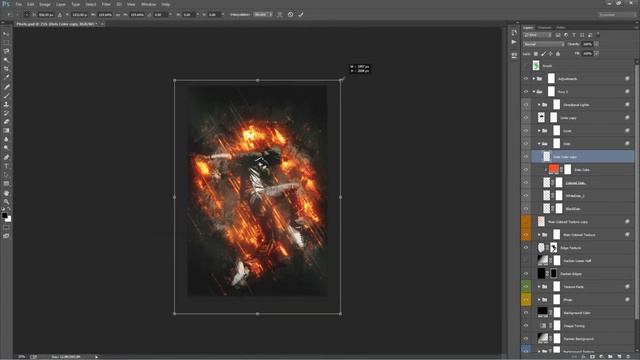Select the Horizontal Type tool
This screenshot has height=360, width=640.
tap(6, 166)
